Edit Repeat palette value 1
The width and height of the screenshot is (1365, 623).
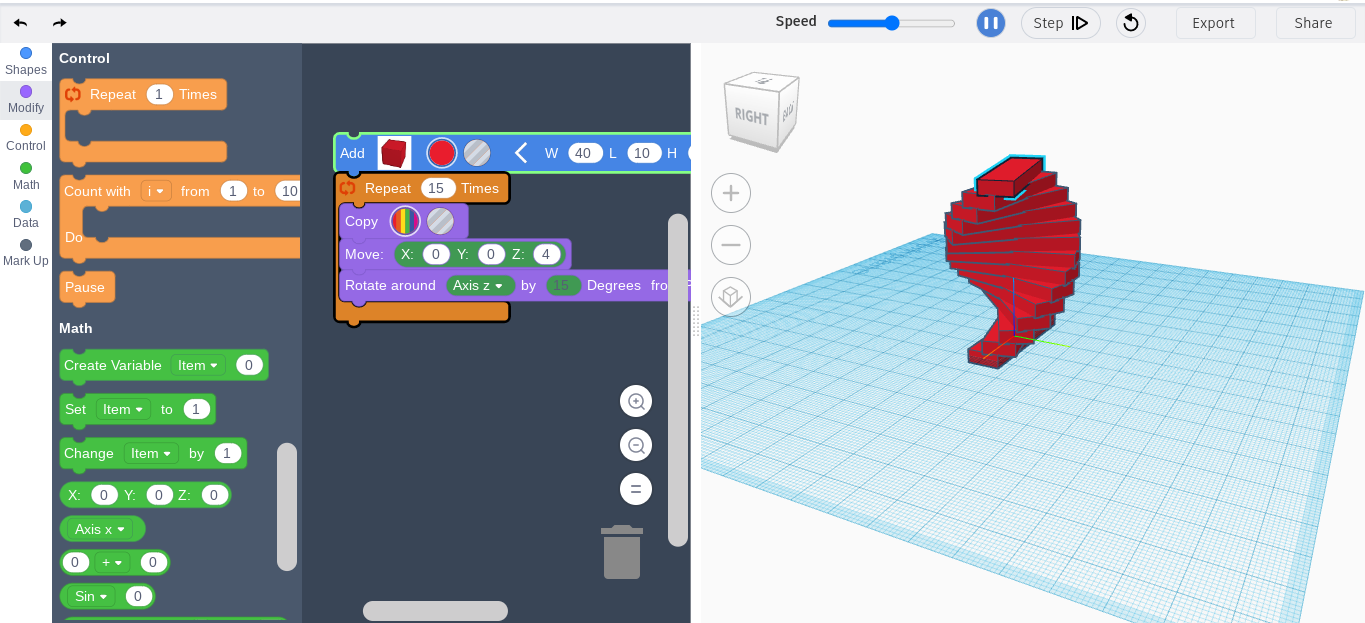point(160,94)
